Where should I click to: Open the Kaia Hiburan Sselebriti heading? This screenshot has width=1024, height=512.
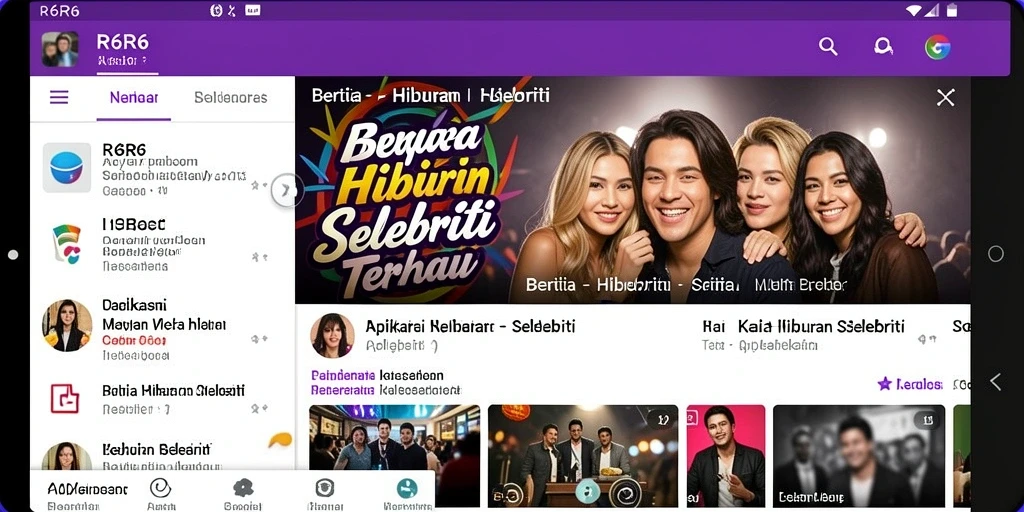coord(822,327)
